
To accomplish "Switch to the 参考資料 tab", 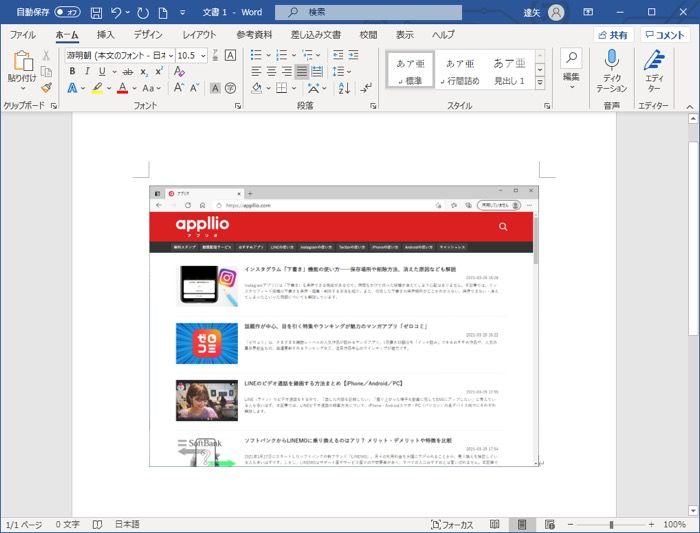I will 254,35.
